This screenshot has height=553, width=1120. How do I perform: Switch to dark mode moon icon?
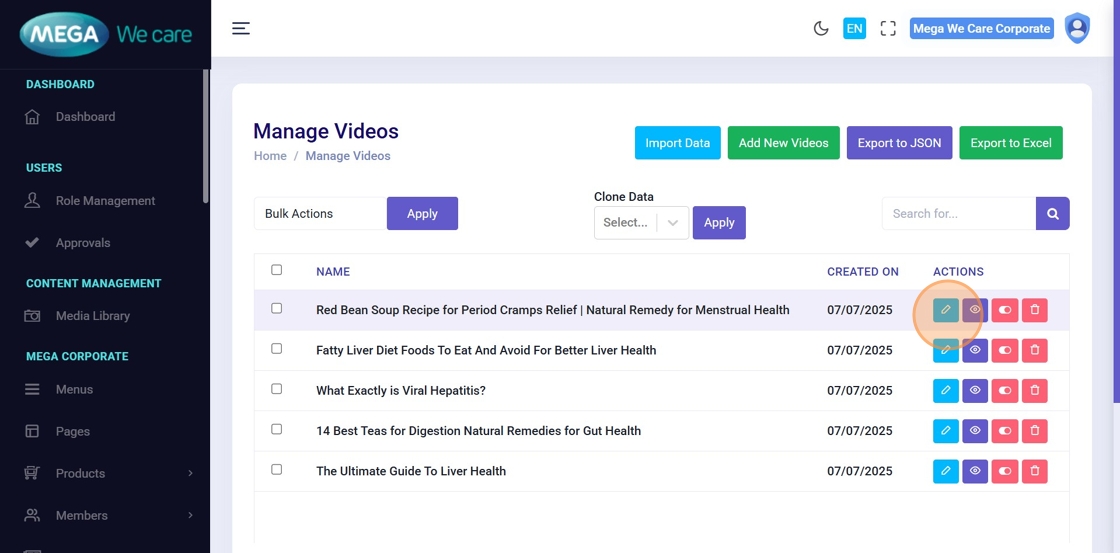[x=821, y=29]
